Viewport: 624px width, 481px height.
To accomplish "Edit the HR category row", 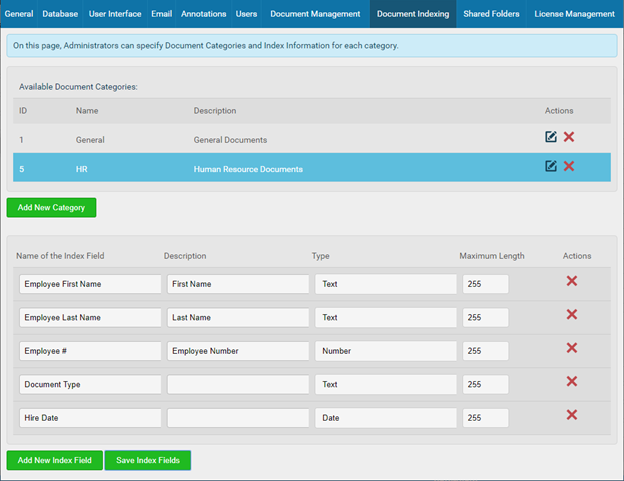I will point(551,166).
